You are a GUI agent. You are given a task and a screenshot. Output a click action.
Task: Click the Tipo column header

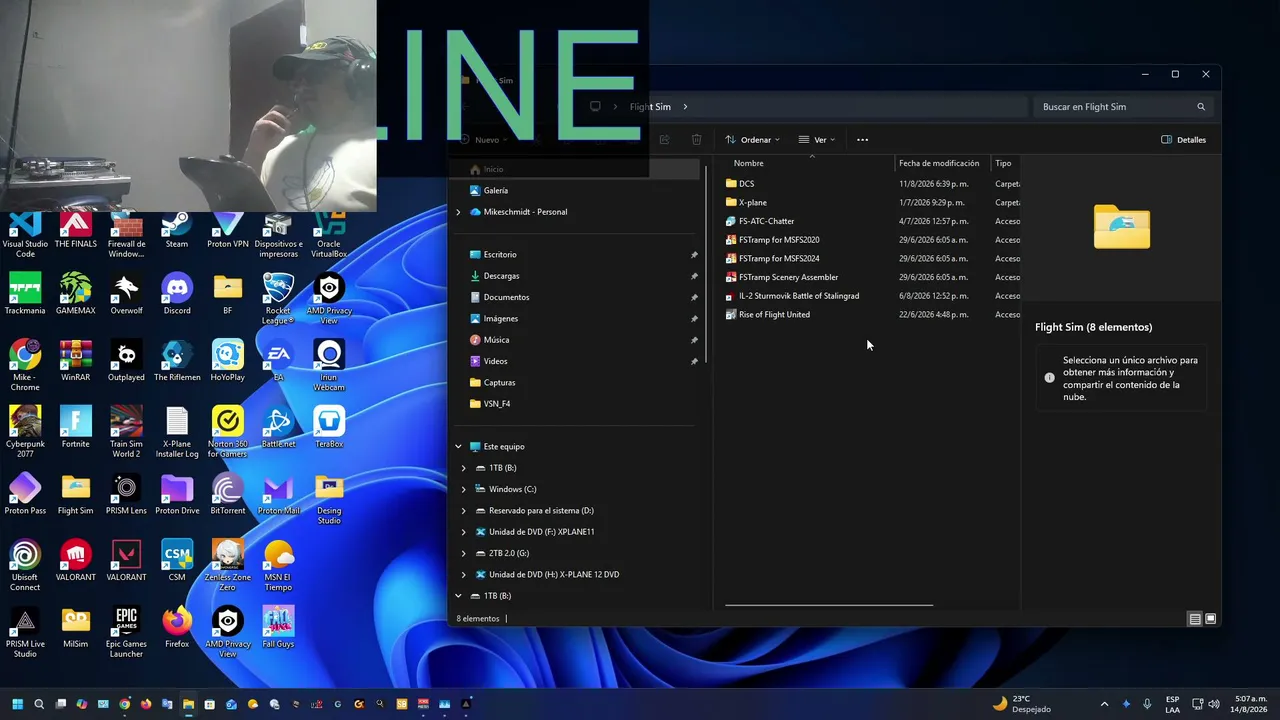(1005, 163)
